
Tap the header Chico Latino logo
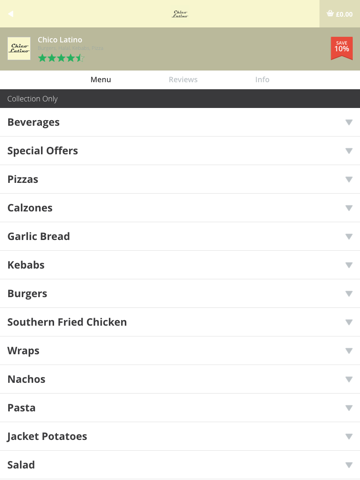(180, 14)
